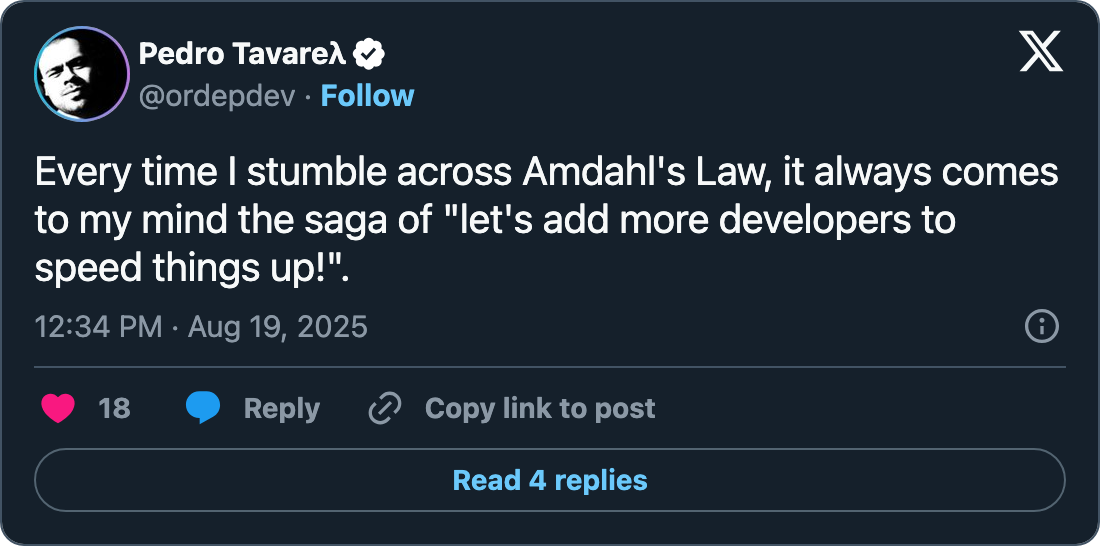Click the Aug 19, 2025 date

tap(275, 326)
